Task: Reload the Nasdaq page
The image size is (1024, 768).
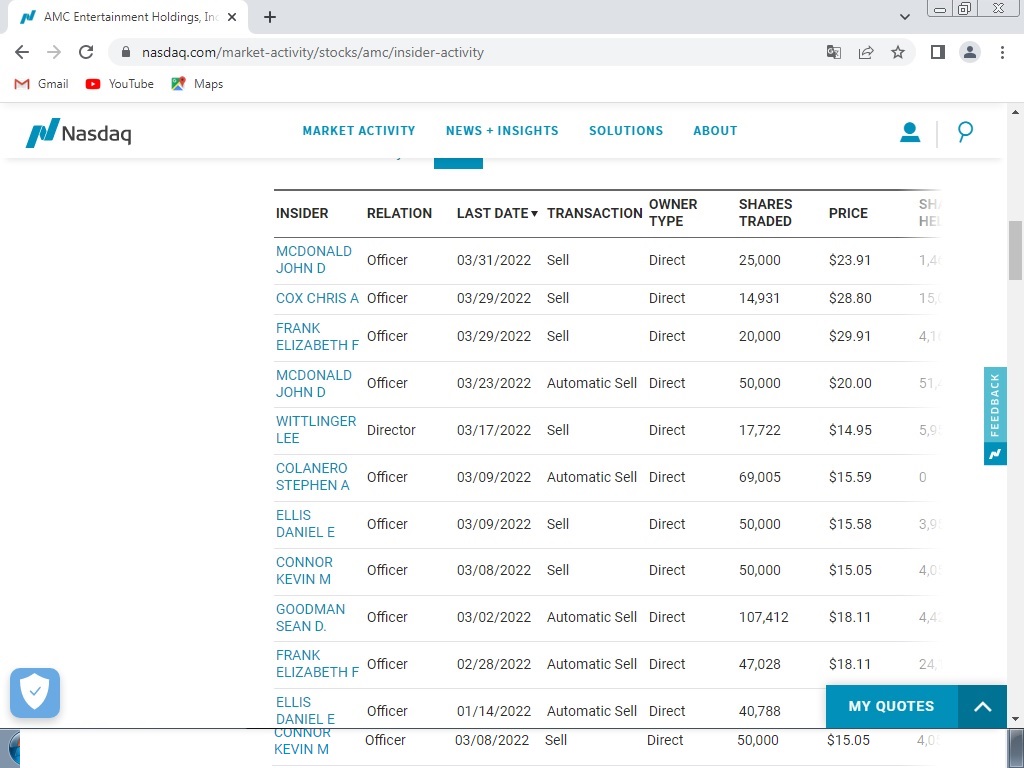Action: (86, 52)
